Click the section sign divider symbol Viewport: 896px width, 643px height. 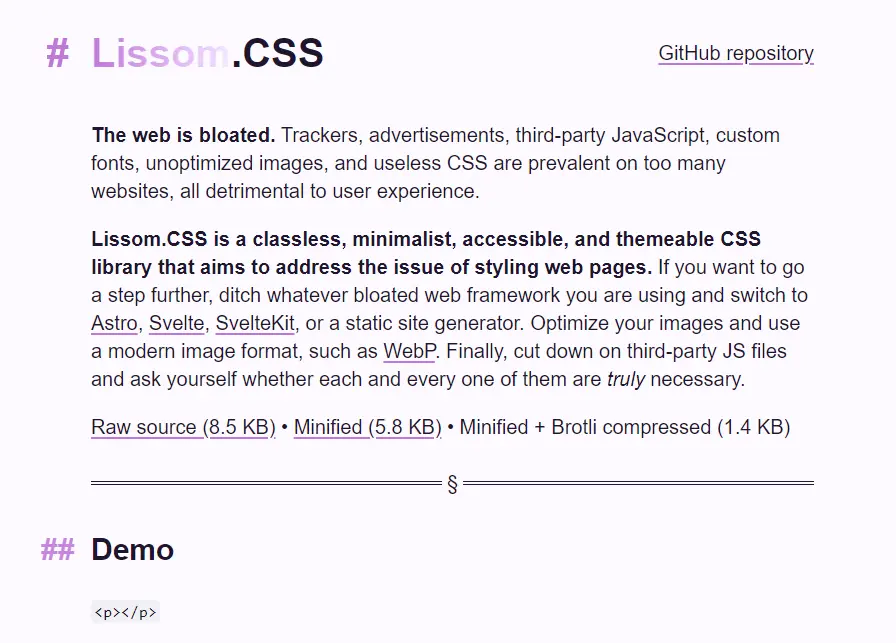point(453,484)
